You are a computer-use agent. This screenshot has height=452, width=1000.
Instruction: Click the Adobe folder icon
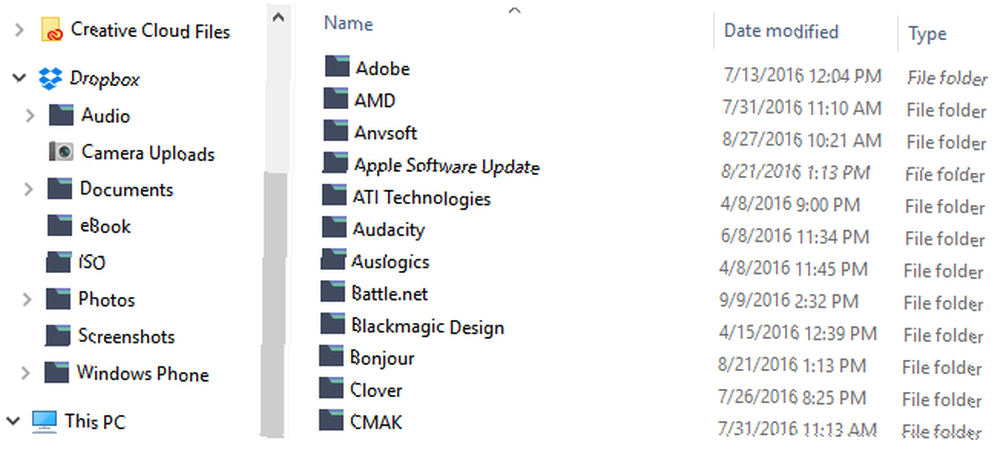click(337, 66)
